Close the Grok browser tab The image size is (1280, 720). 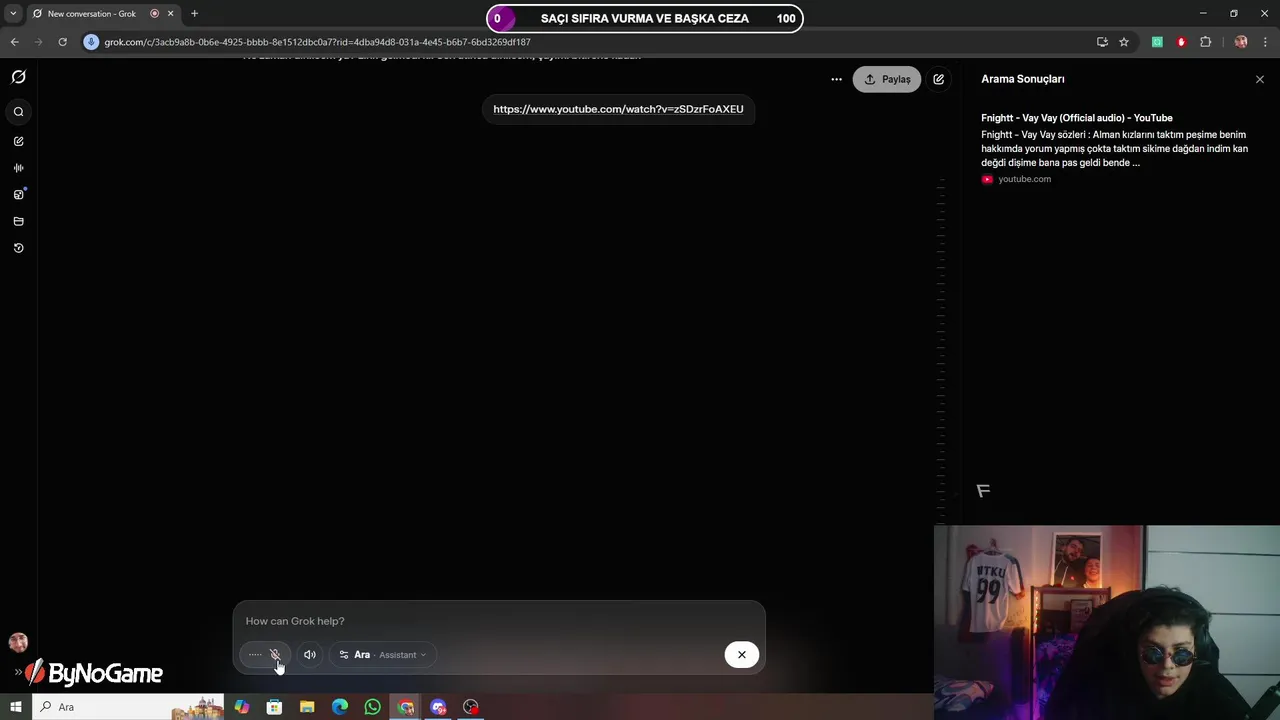pos(170,14)
